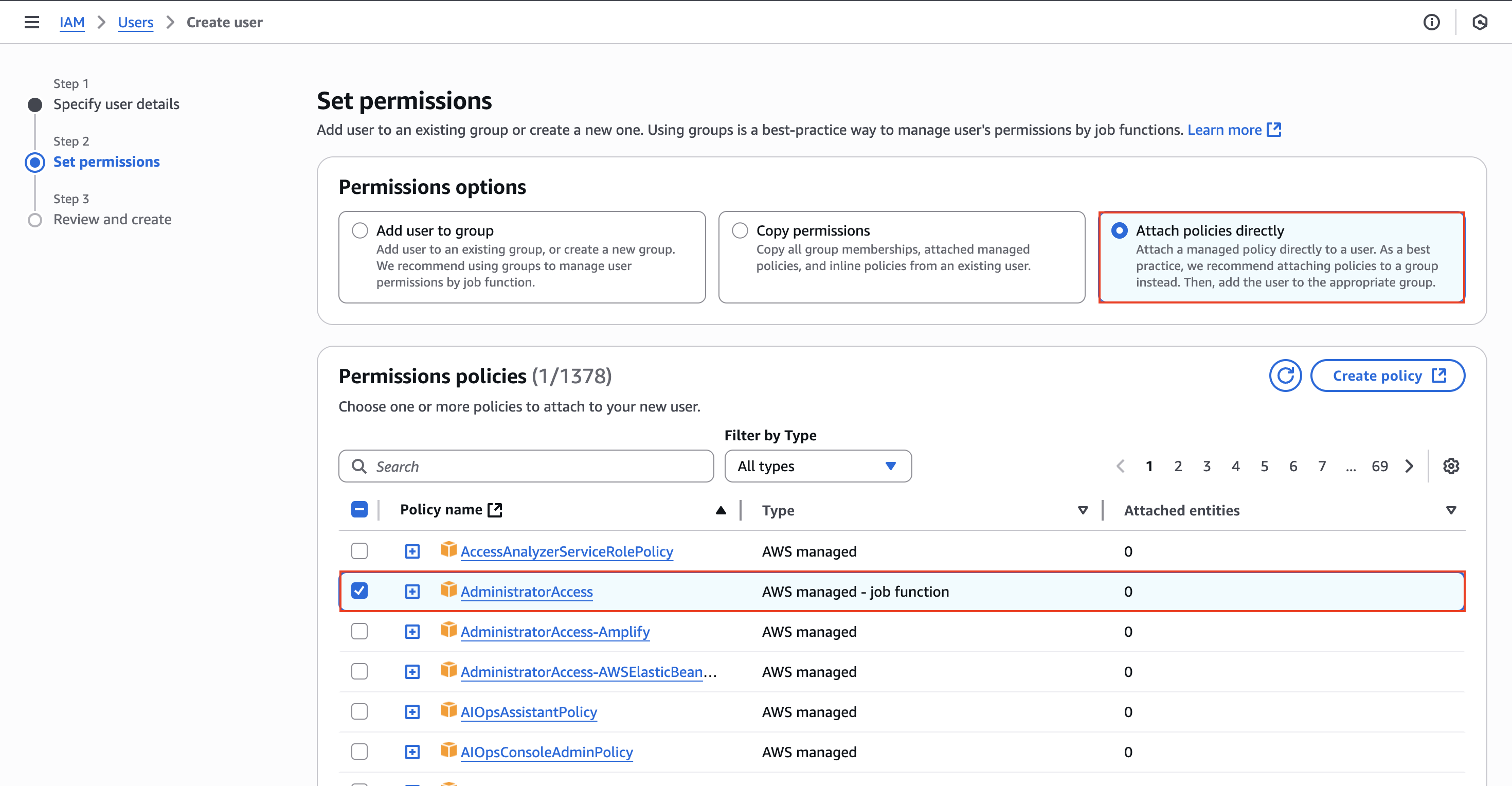Go to page 3 of policies

point(1206,466)
